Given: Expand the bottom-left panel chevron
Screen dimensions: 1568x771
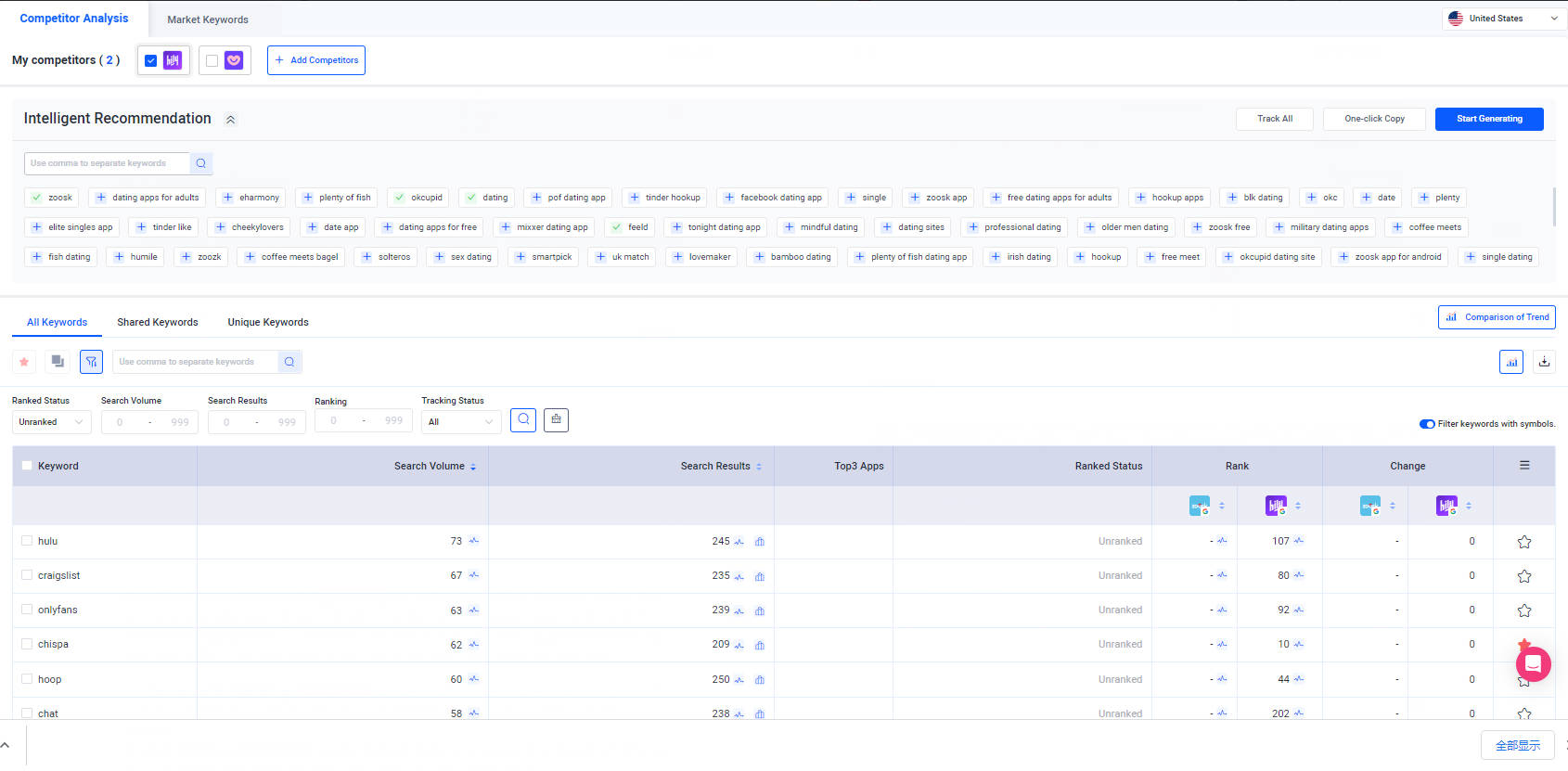Looking at the screenshot, I should [x=6, y=745].
